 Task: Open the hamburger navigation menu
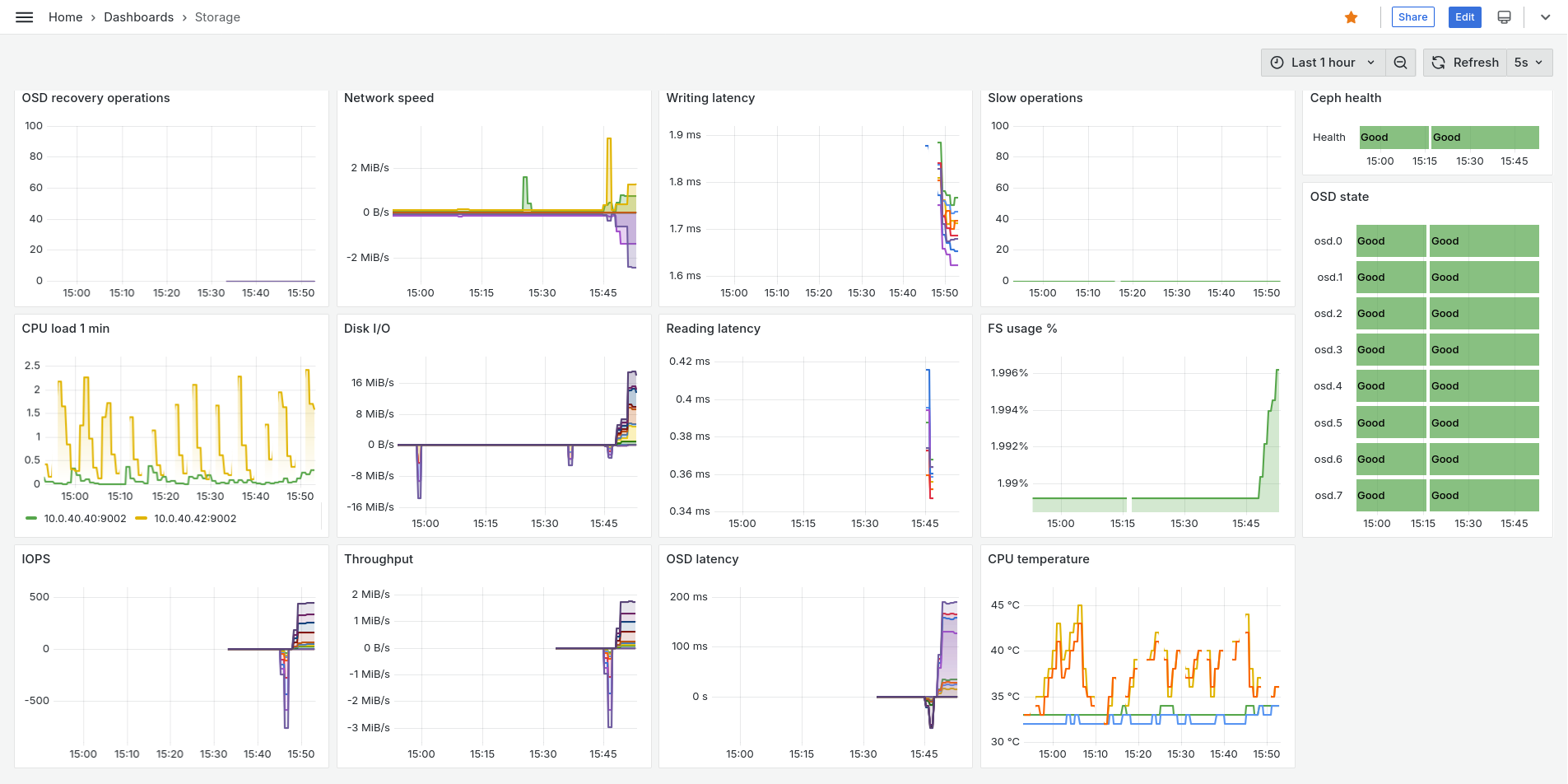click(x=25, y=17)
